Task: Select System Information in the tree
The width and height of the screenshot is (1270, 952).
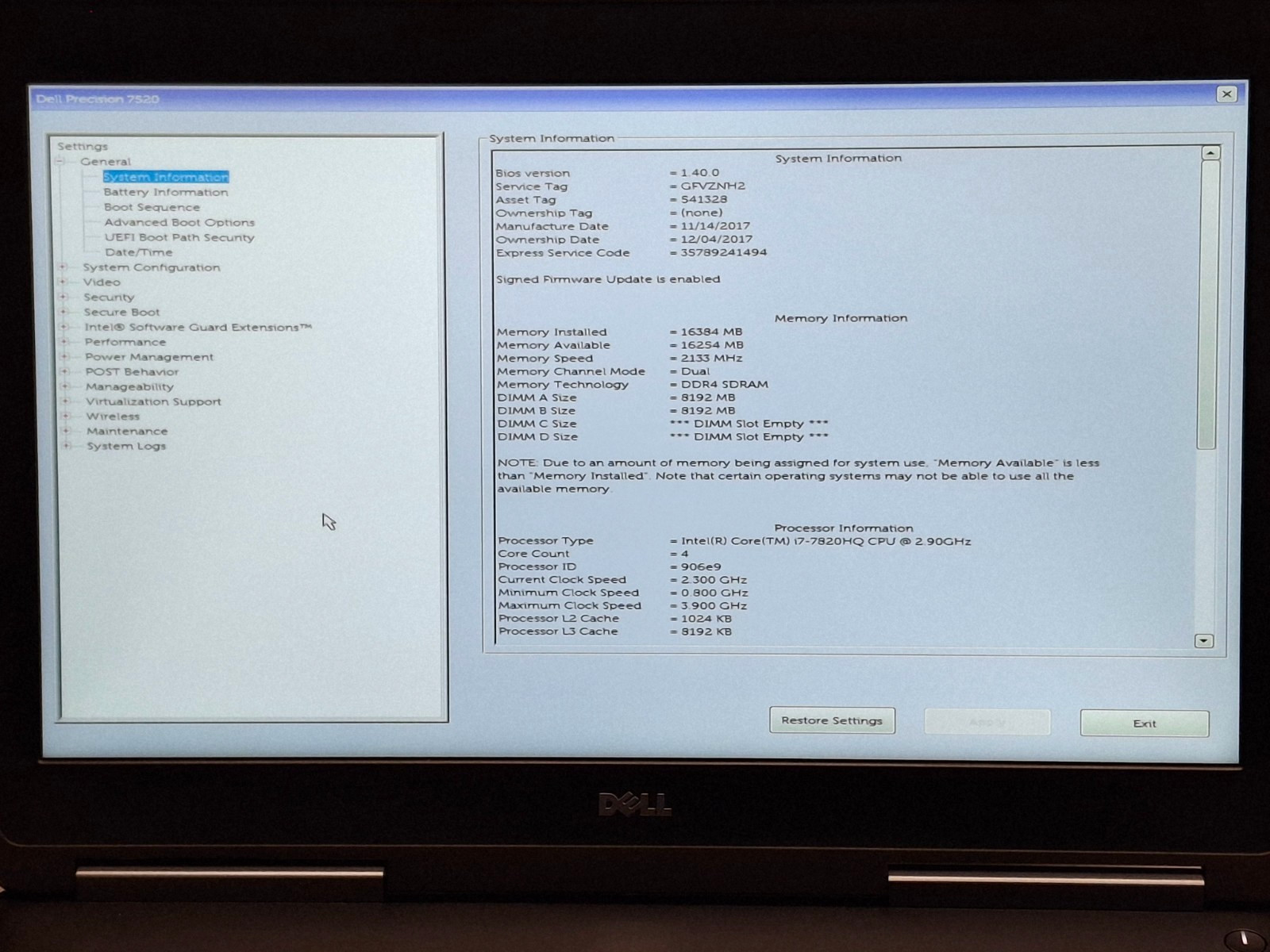Action: (x=166, y=177)
